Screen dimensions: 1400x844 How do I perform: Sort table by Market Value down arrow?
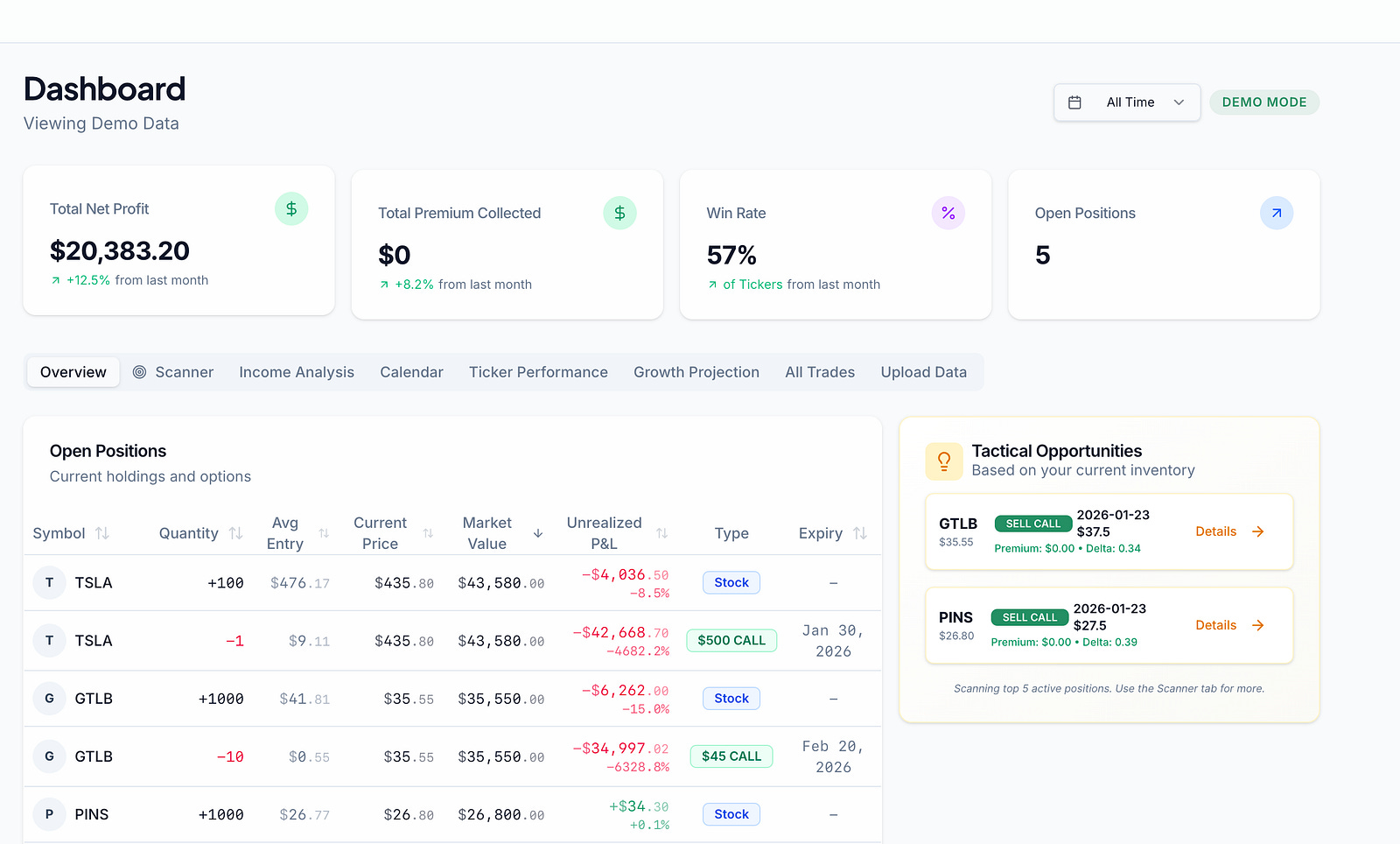tap(538, 533)
